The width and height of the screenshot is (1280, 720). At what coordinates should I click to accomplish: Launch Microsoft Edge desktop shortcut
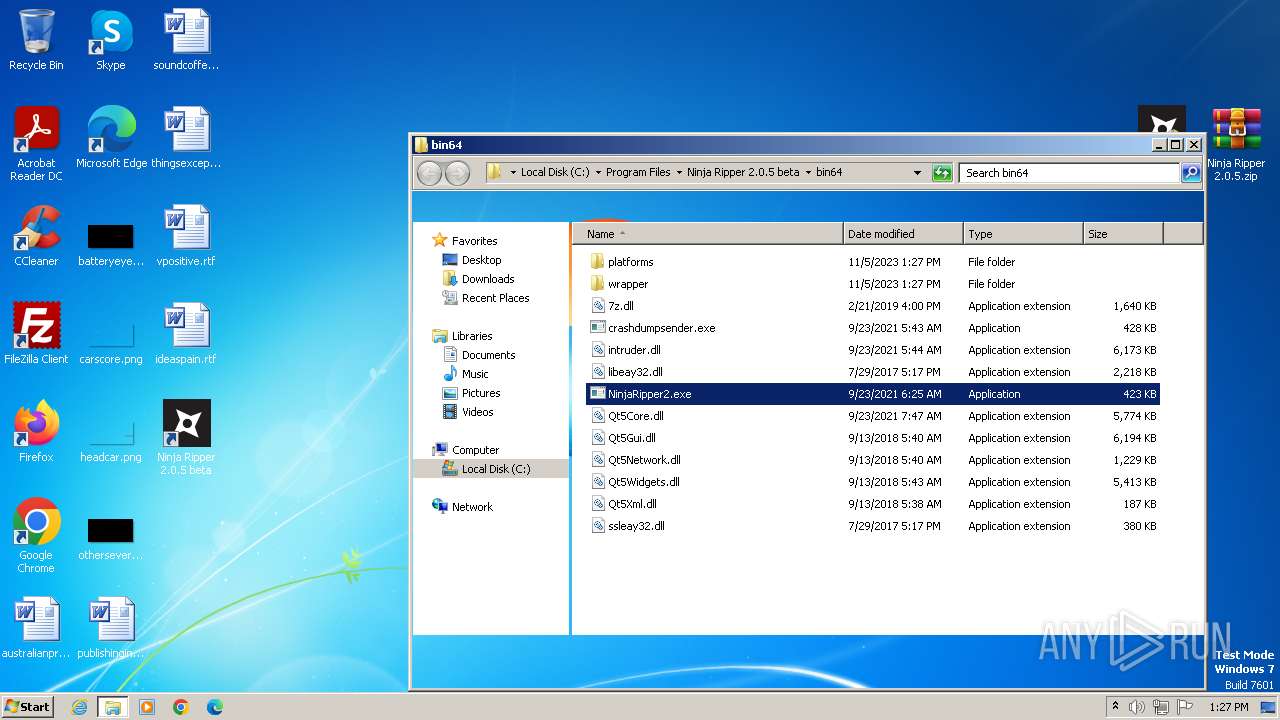(111, 138)
